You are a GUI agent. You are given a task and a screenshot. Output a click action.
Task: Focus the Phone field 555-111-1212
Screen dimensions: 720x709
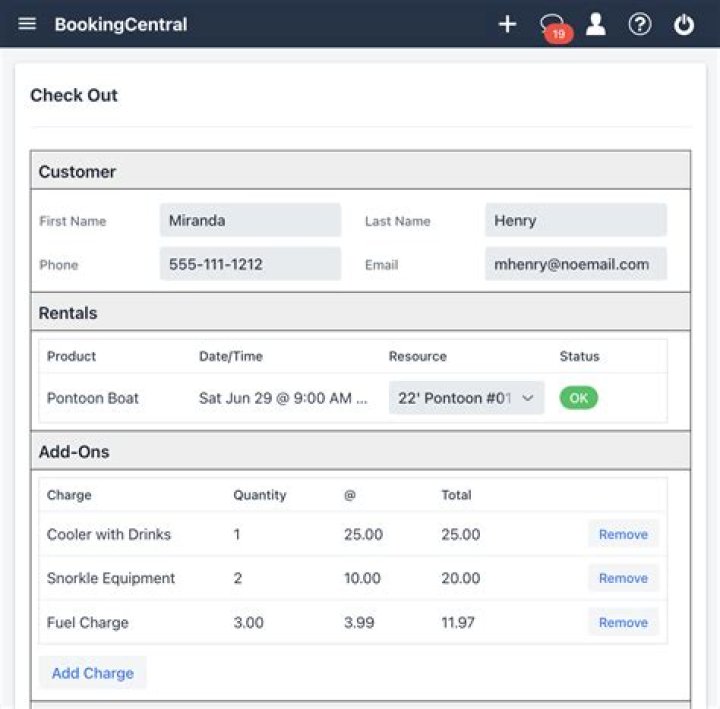point(250,264)
